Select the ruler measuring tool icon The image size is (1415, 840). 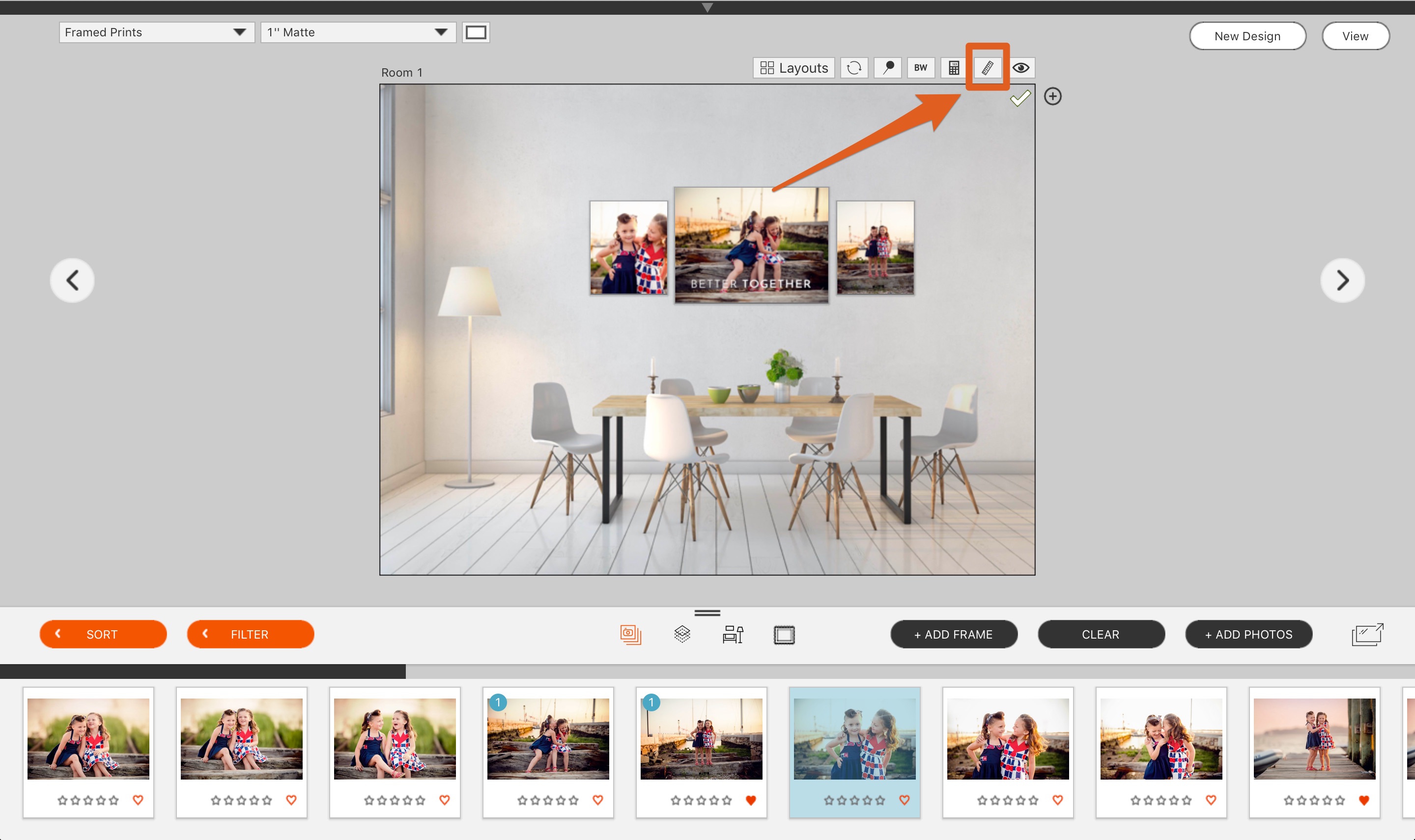pyautogui.click(x=988, y=68)
